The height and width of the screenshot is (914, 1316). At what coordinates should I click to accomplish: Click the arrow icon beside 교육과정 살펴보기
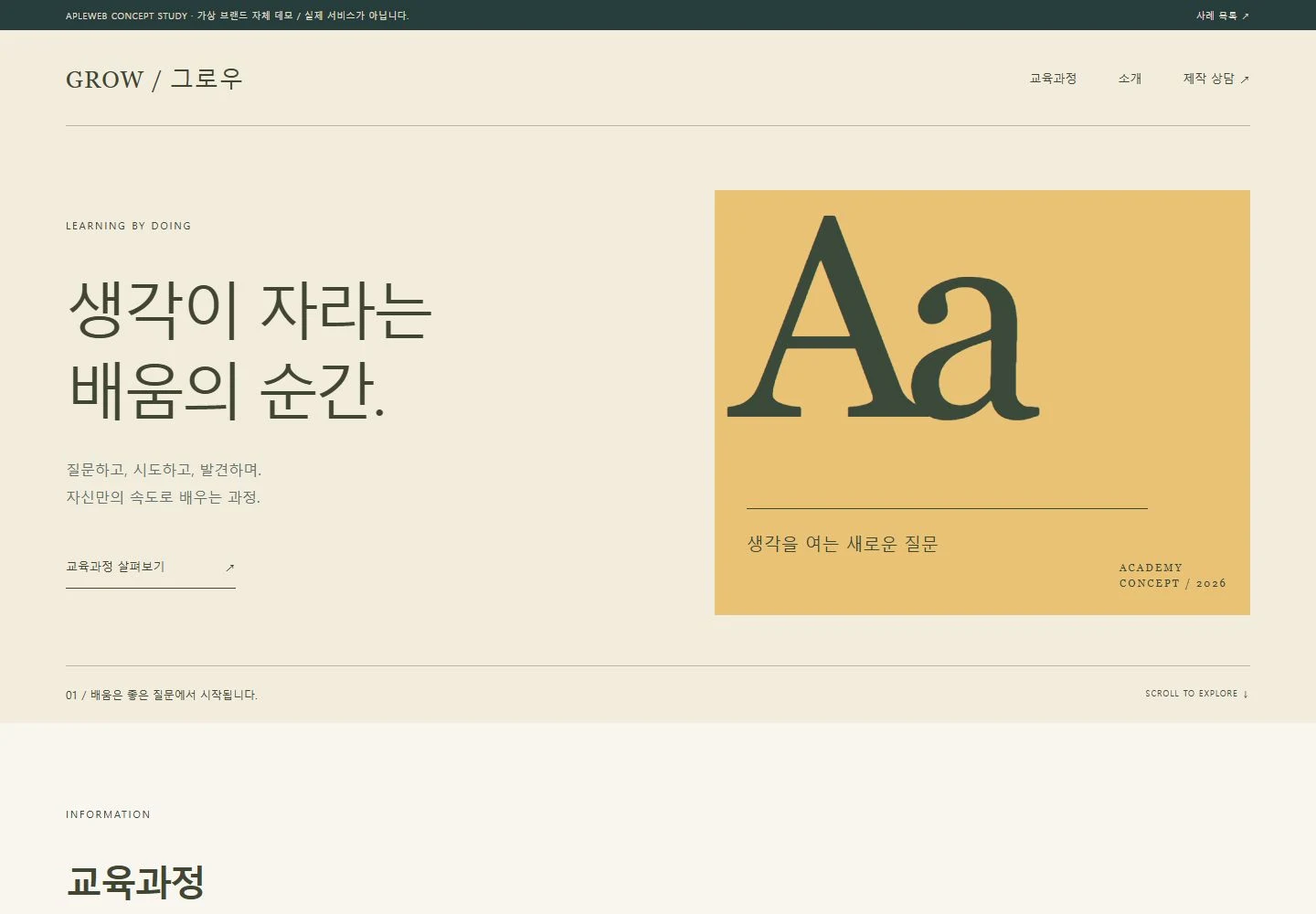230,568
